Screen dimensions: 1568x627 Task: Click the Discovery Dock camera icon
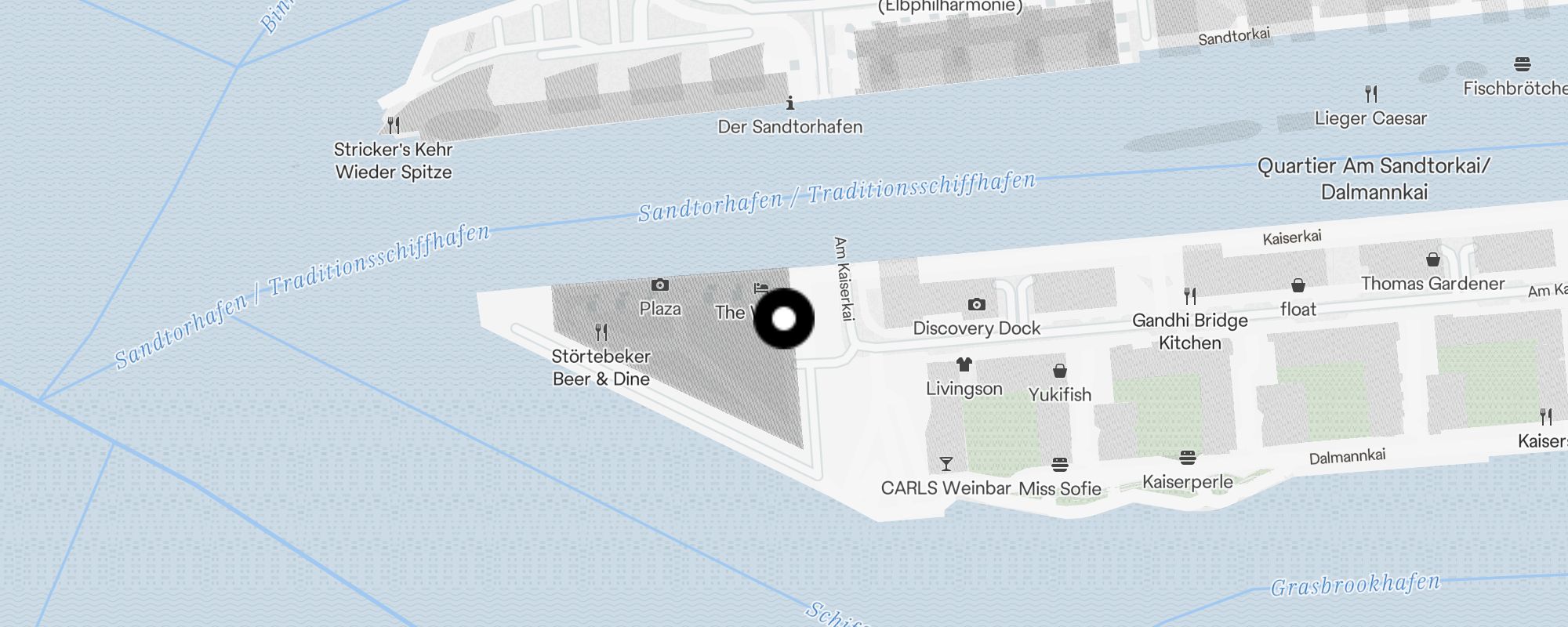[x=976, y=304]
